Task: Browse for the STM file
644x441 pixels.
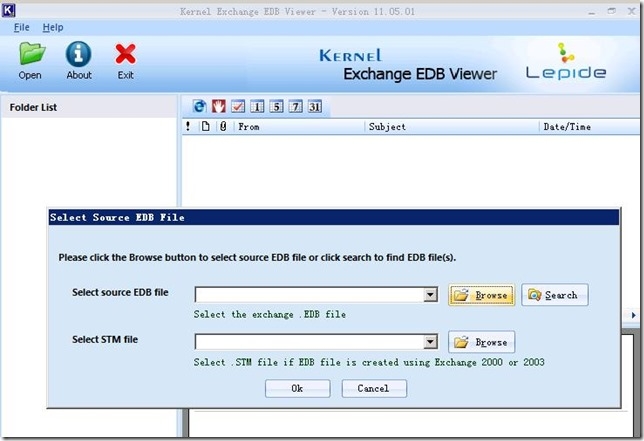Action: point(481,342)
